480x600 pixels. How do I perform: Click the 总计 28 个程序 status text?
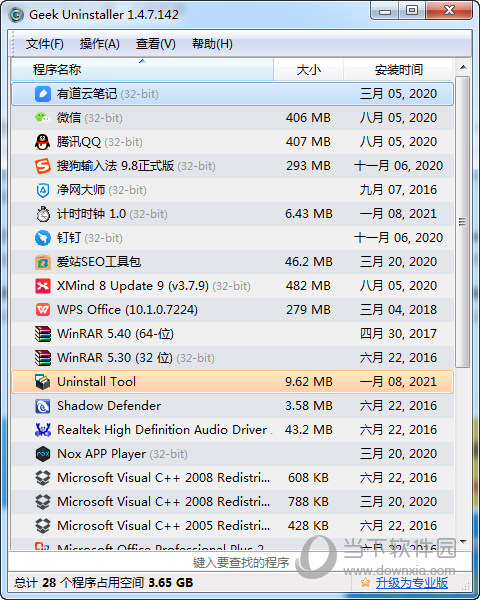click(103, 583)
